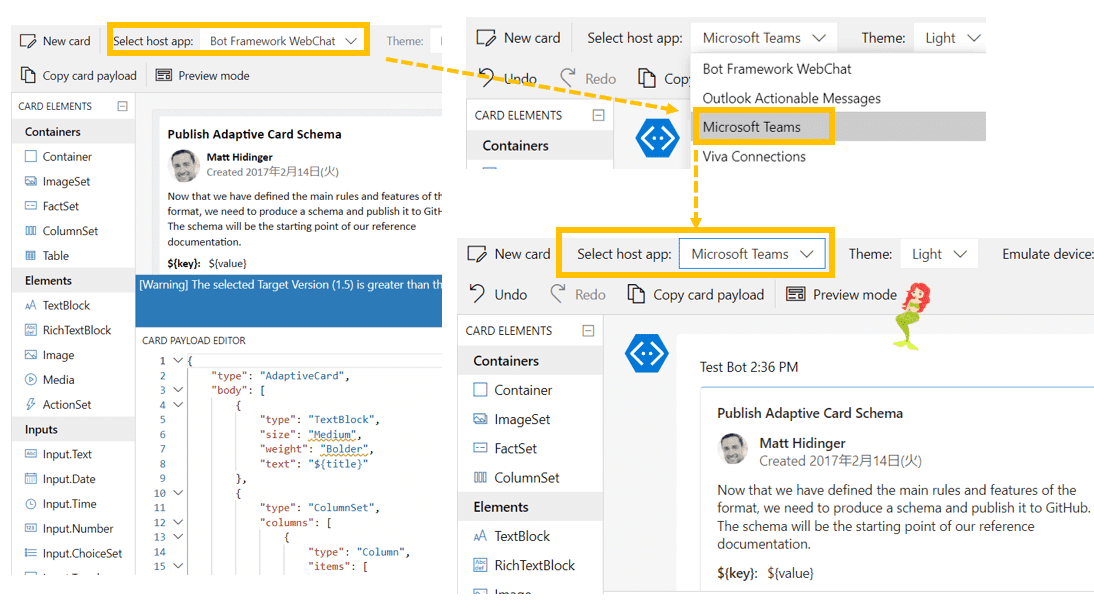Collapse the code fold at line 4
This screenshot has width=1094, height=604.
click(178, 405)
